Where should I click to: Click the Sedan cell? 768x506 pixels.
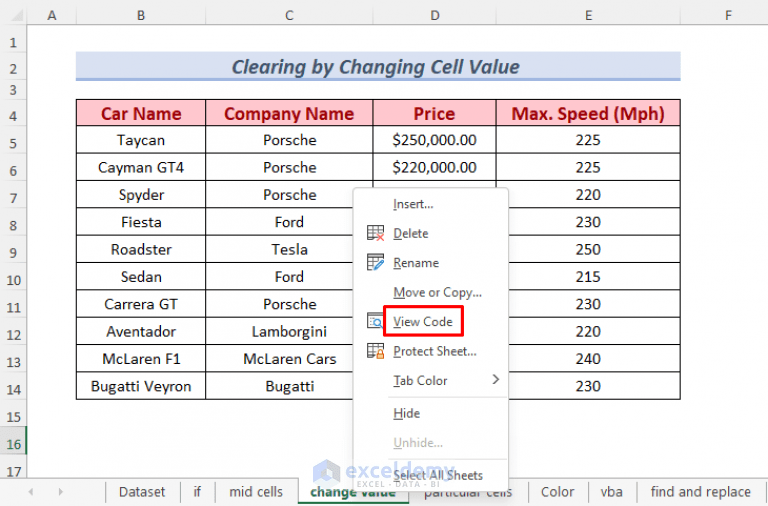coord(141,277)
